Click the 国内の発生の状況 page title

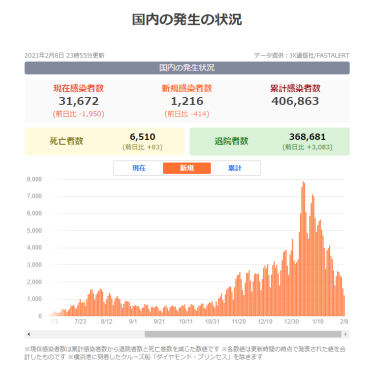[x=187, y=19]
